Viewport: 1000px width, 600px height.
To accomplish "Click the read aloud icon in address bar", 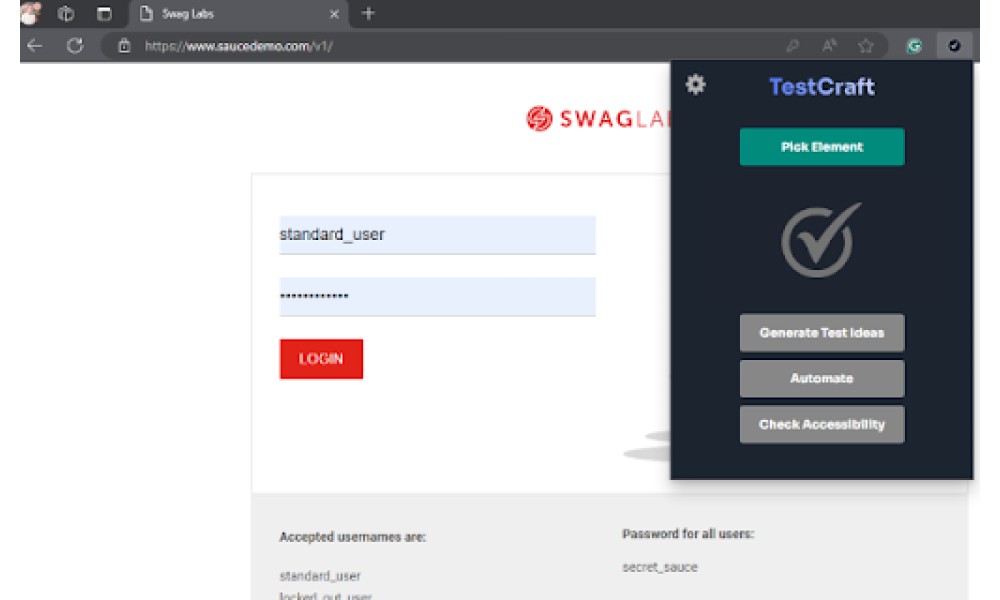I will [829, 46].
